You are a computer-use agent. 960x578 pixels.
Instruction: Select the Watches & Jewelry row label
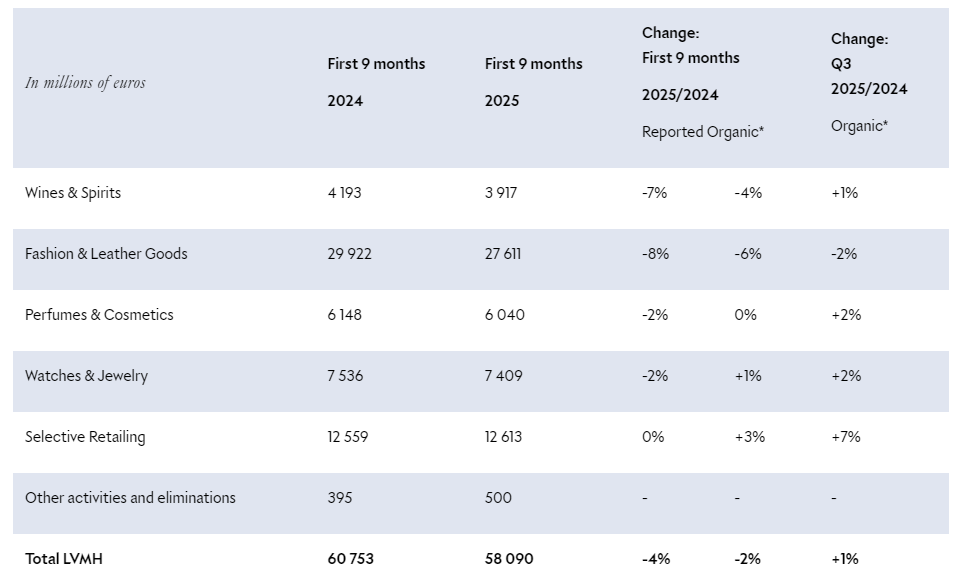click(x=86, y=376)
